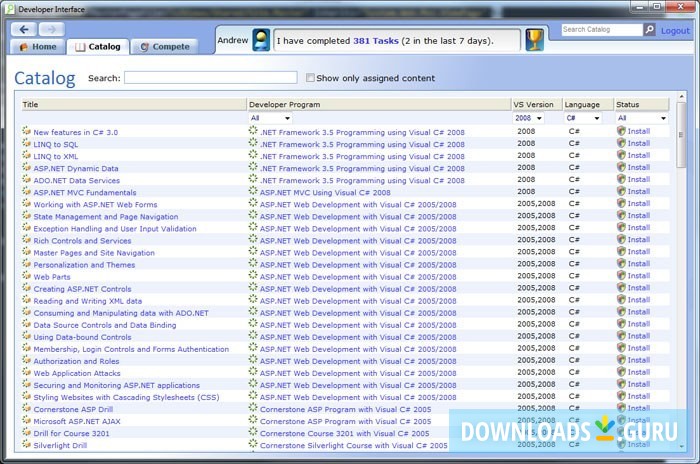Open the Status filter dropdown

[x=642, y=118]
